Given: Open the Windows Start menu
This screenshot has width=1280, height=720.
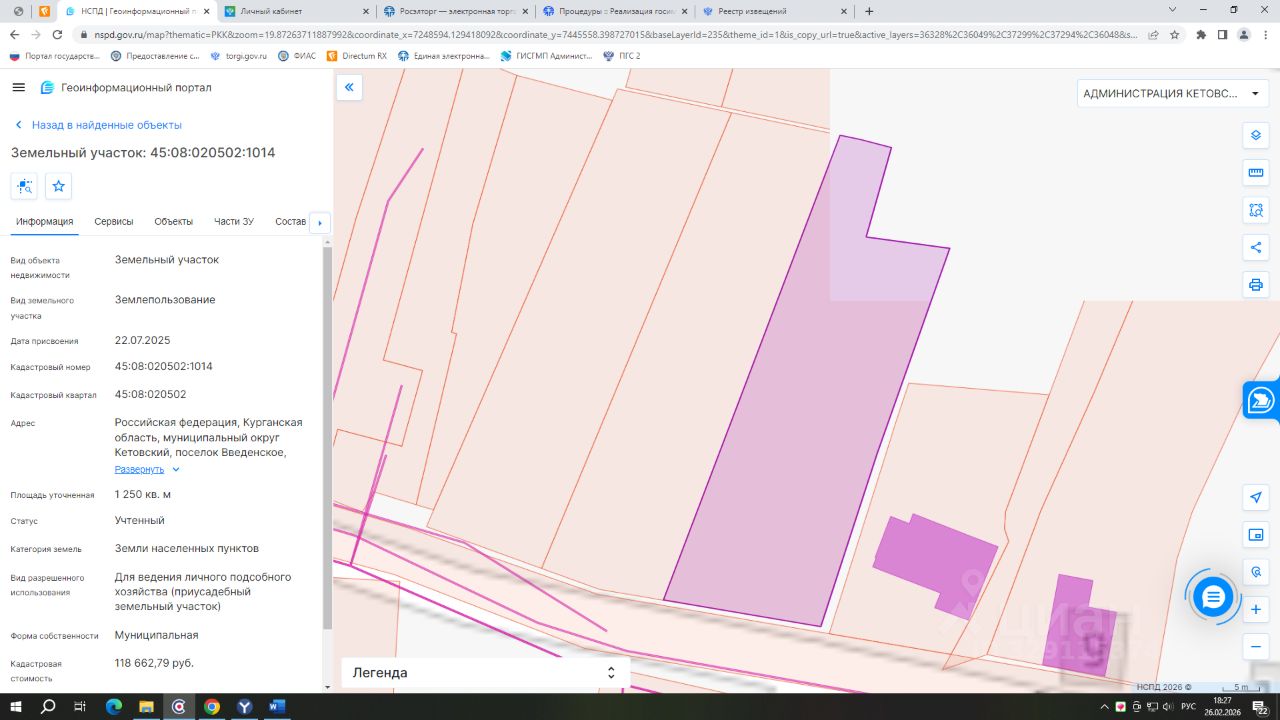Looking at the screenshot, I should (x=15, y=707).
